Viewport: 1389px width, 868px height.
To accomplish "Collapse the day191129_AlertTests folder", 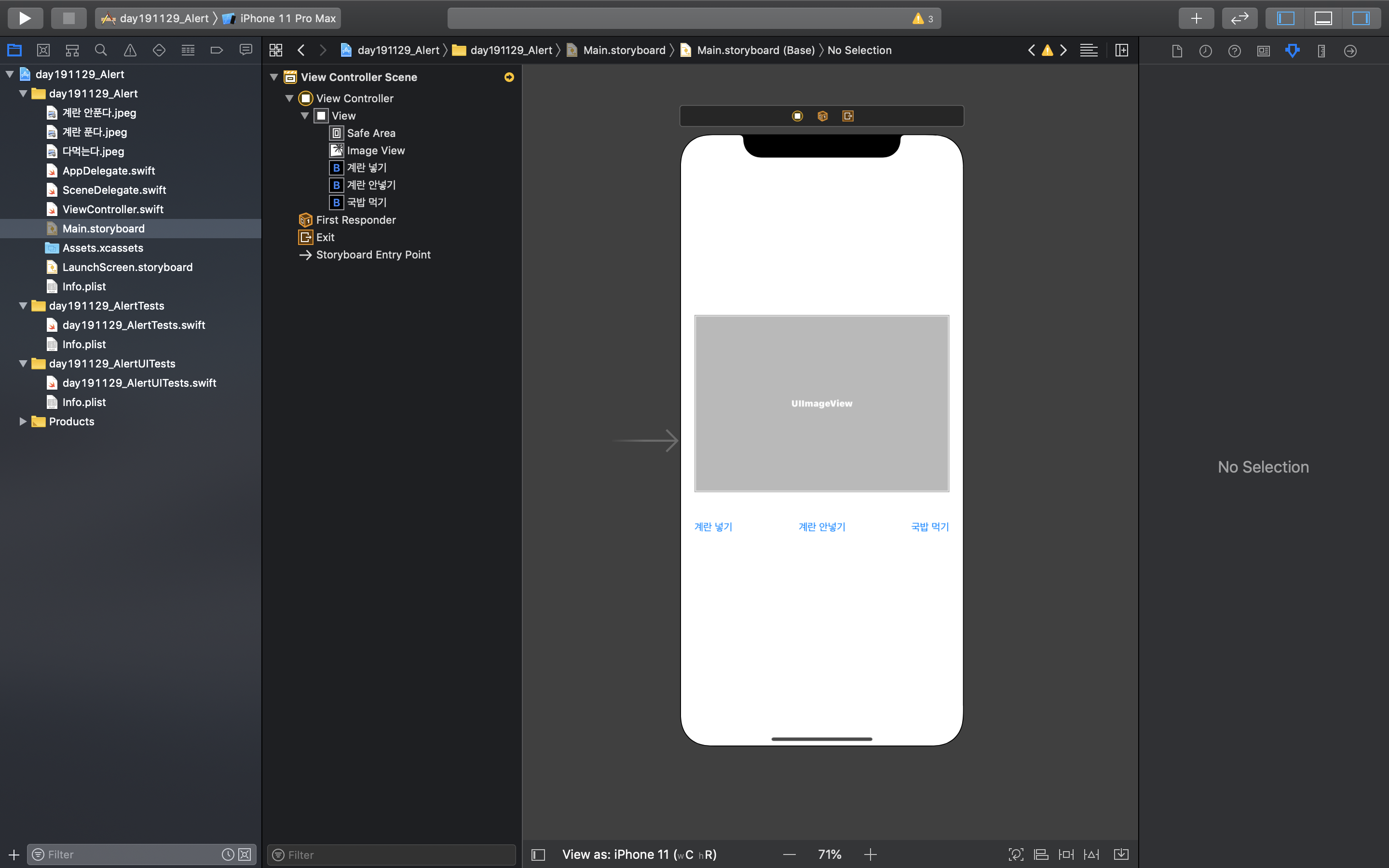I will (x=23, y=305).
